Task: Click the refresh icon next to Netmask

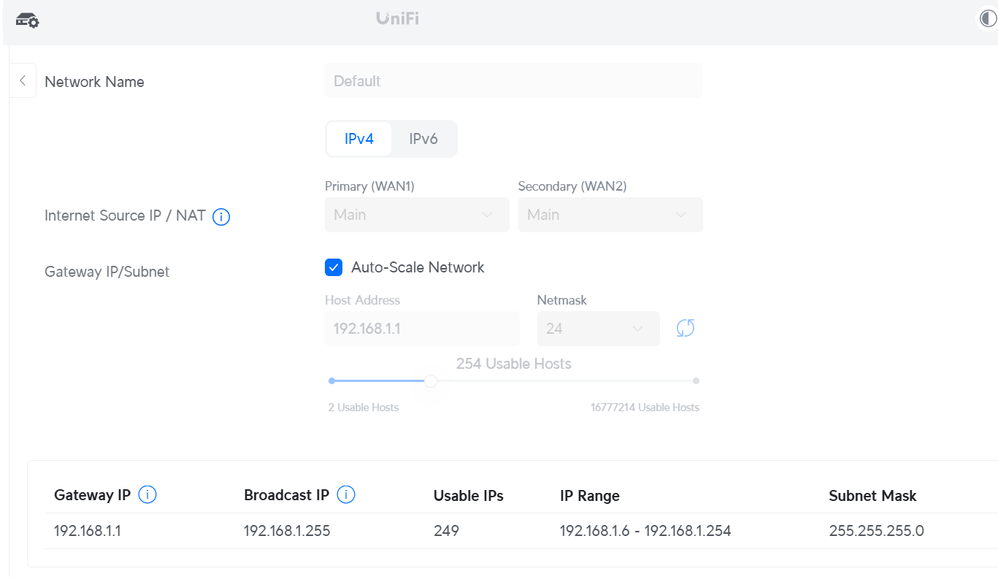Action: click(685, 328)
